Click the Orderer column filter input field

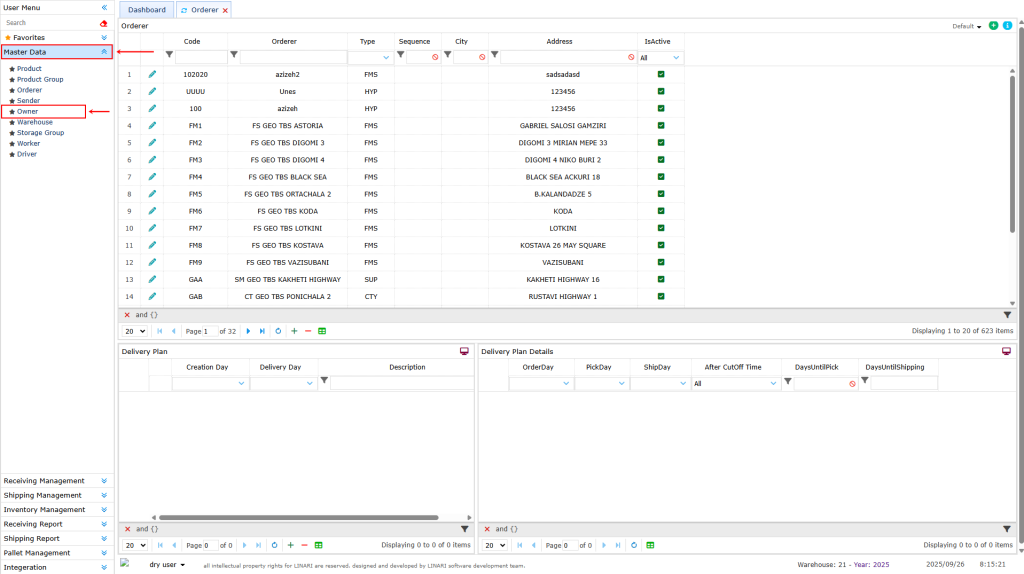tap(292, 58)
